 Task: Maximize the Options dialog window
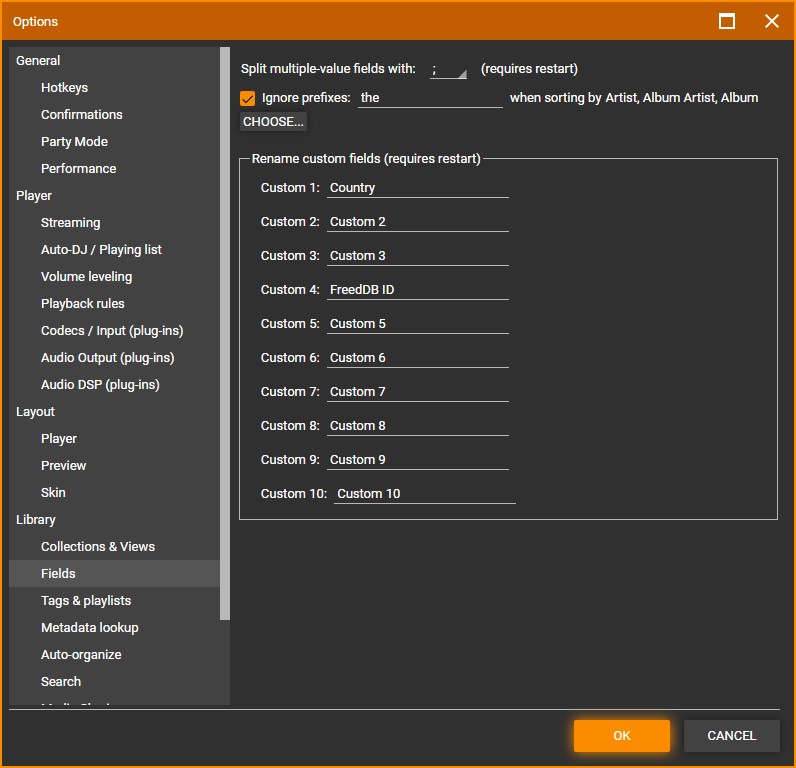[x=727, y=21]
